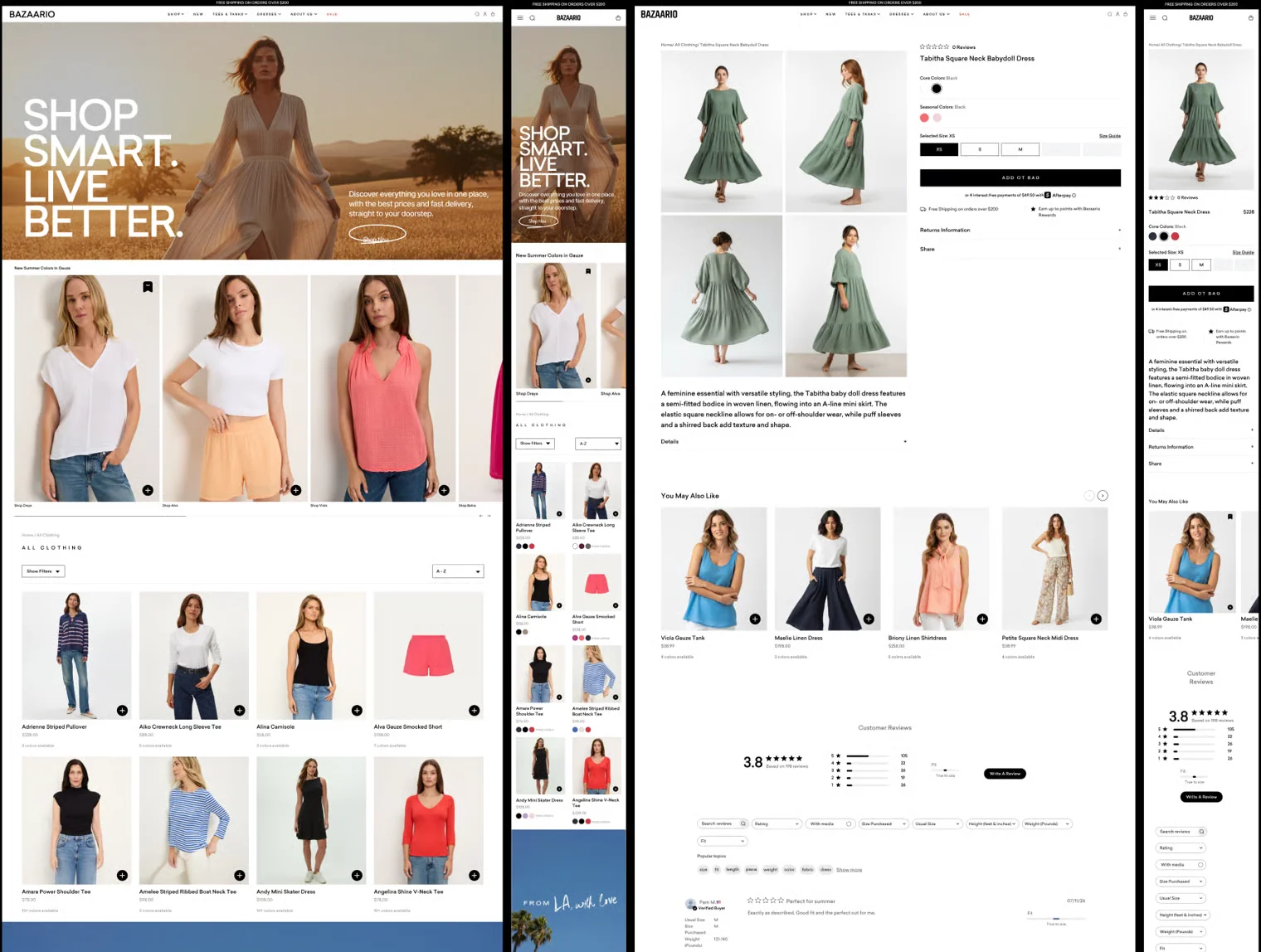Open Show Filters dropdown on desktop homepage
This screenshot has width=1261, height=952.
coord(43,571)
